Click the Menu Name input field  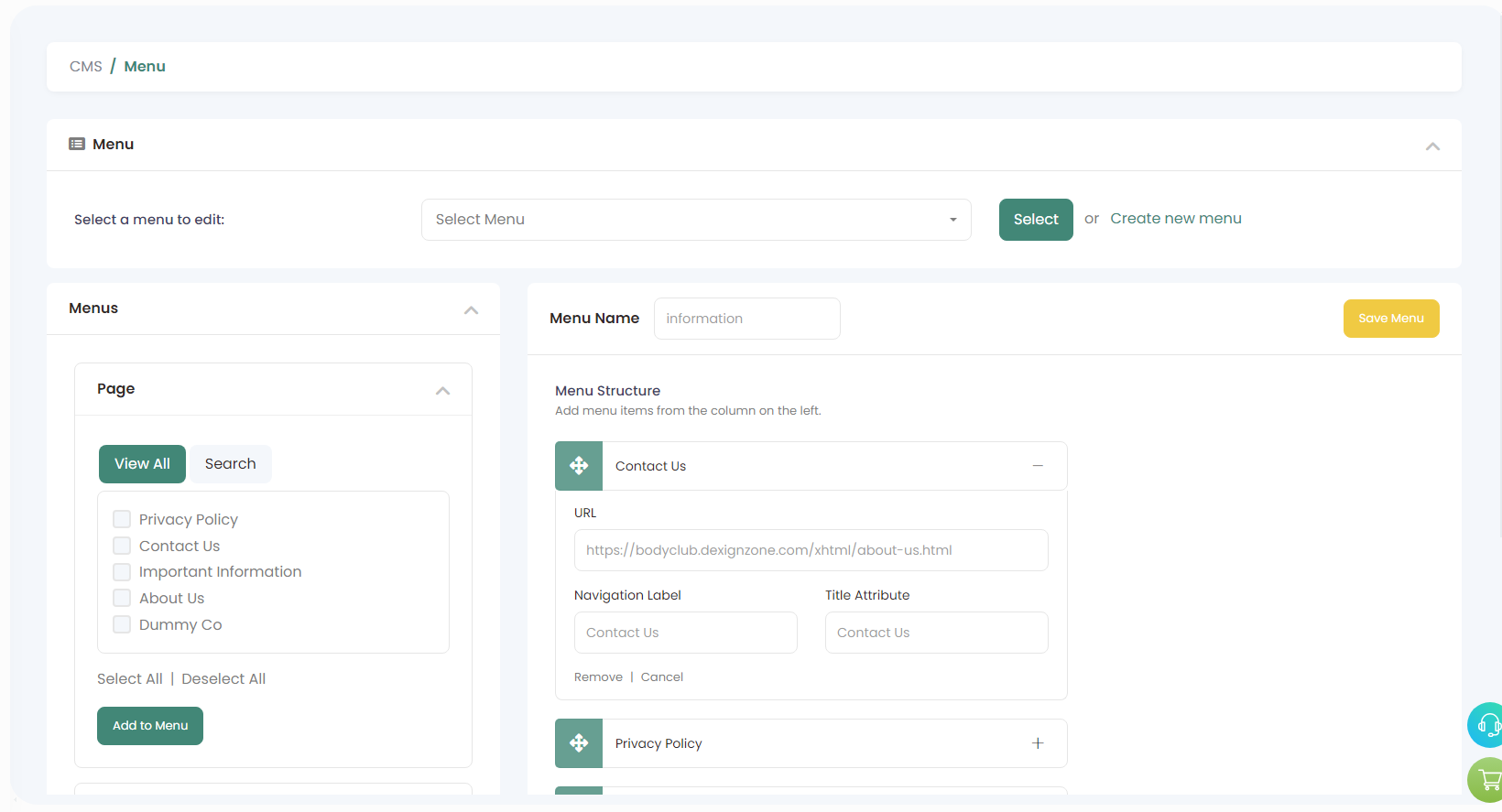click(x=746, y=319)
